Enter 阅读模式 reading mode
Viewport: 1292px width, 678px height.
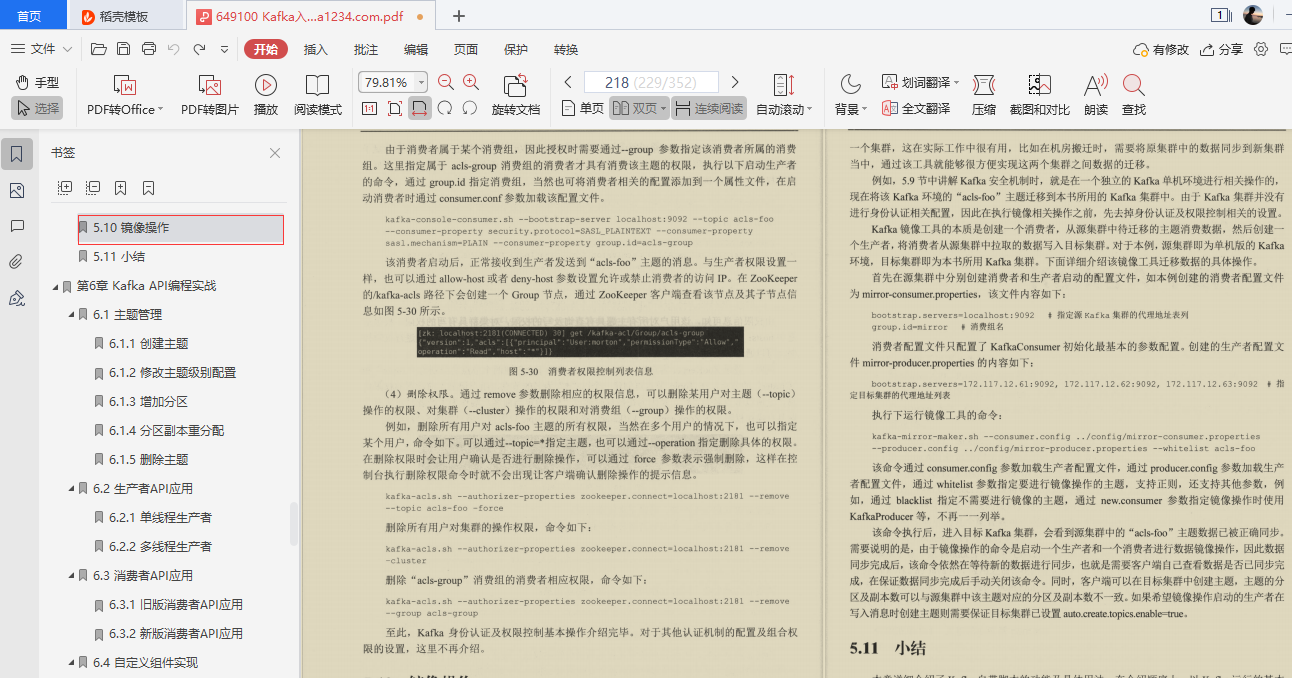tap(317, 94)
